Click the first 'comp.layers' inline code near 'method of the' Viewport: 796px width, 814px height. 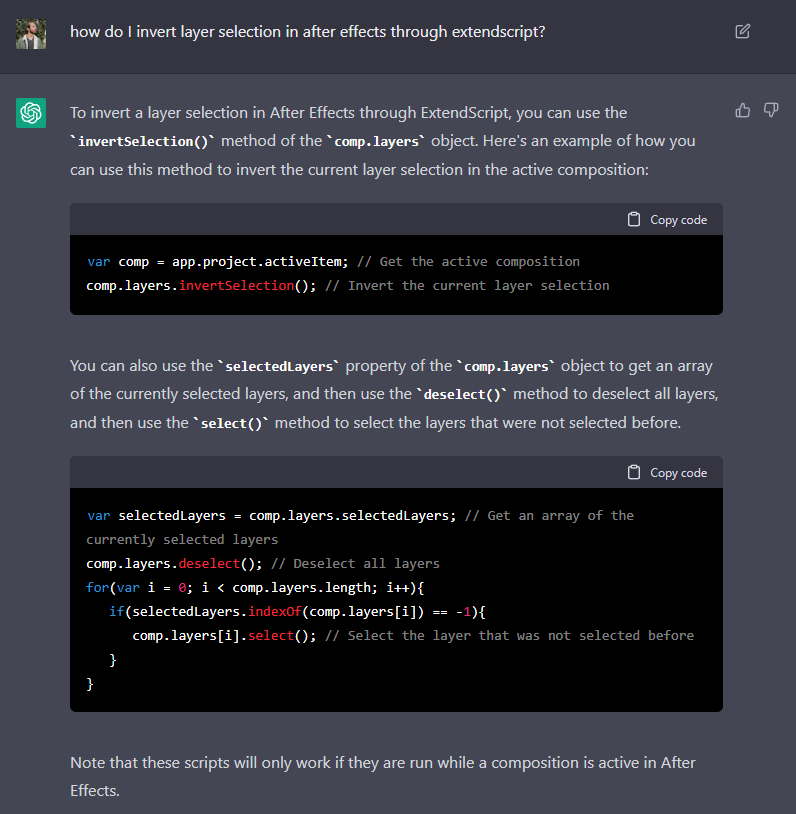[376, 141]
